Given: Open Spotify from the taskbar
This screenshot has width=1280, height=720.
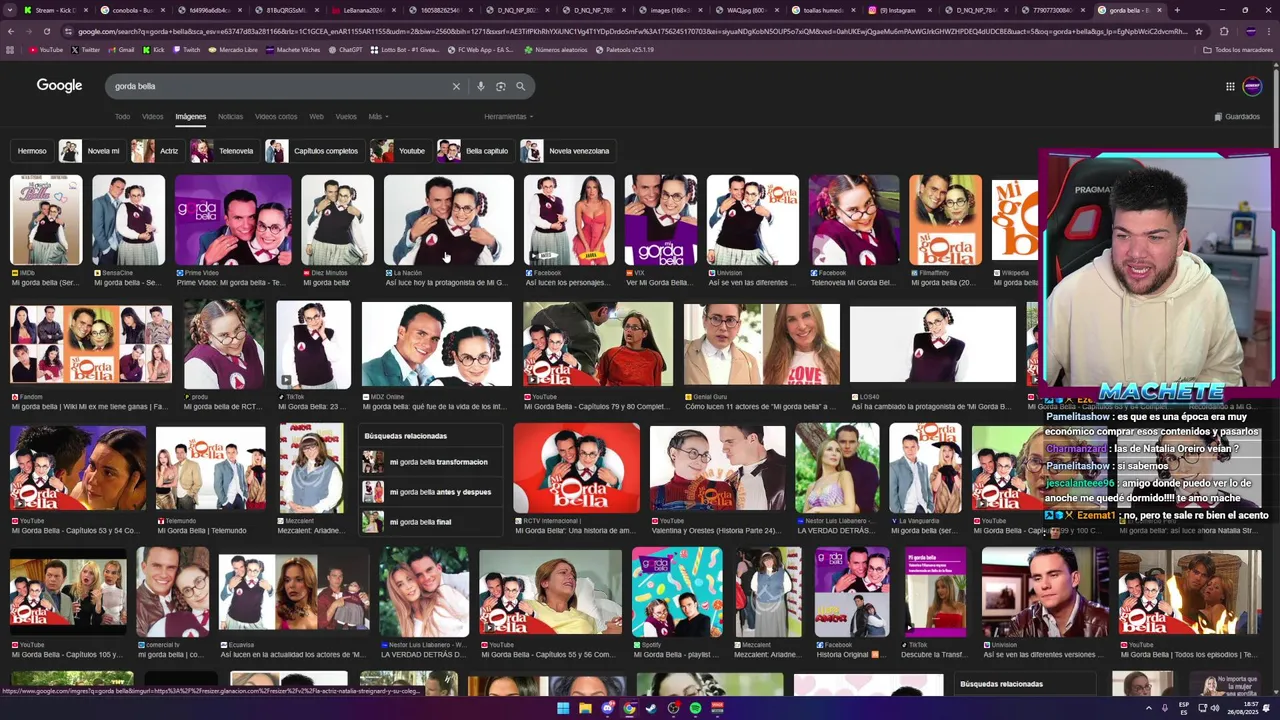Looking at the screenshot, I should [695, 708].
